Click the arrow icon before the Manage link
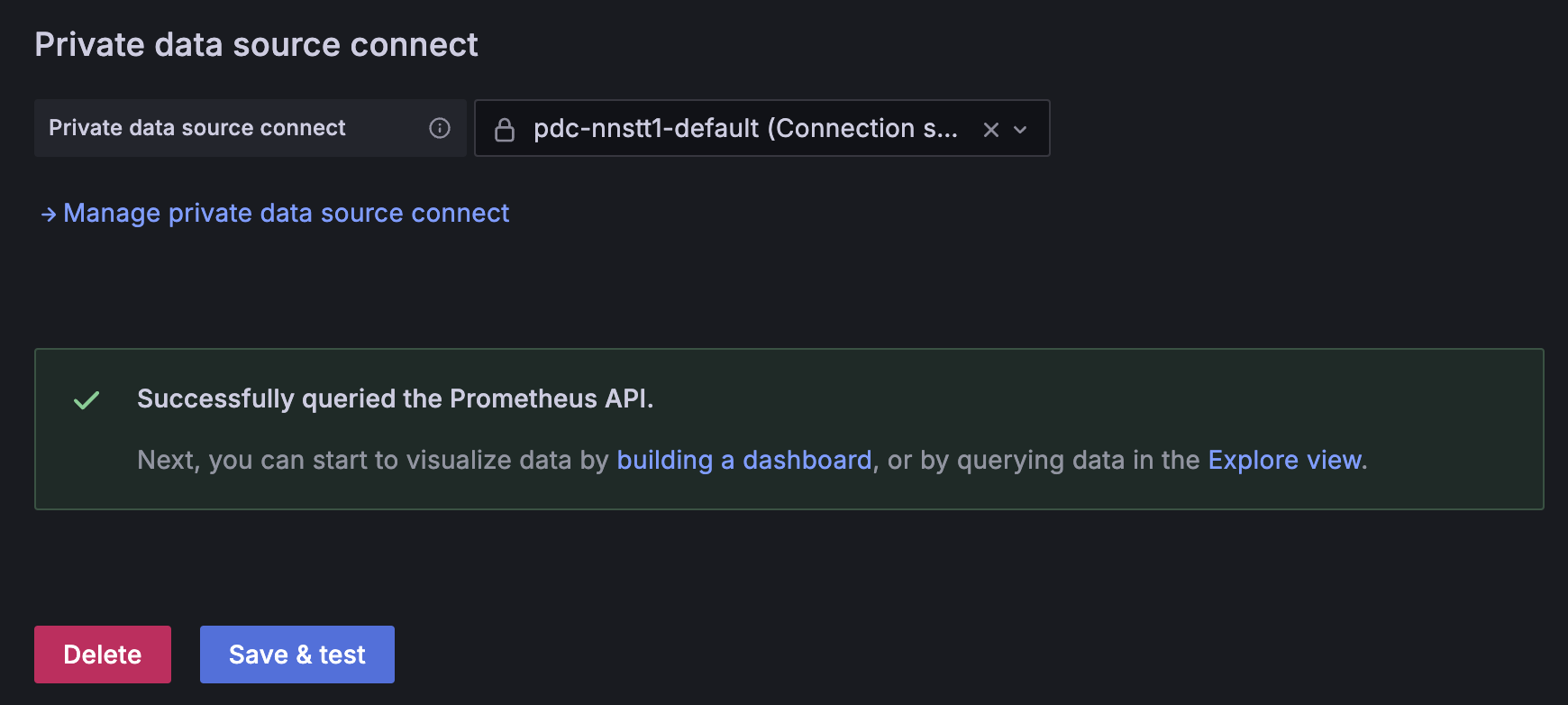This screenshot has height=705, width=1568. click(x=49, y=215)
